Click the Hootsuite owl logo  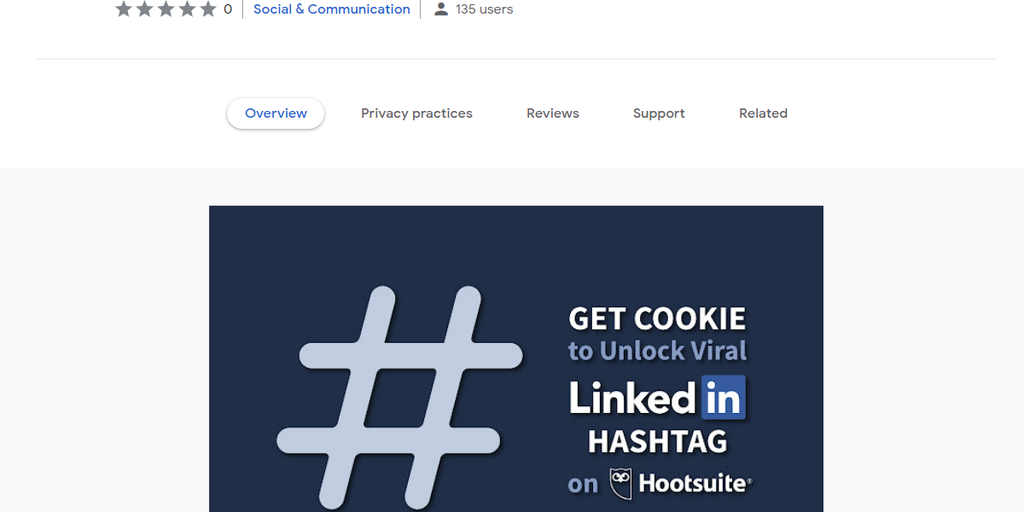pyautogui.click(x=621, y=483)
